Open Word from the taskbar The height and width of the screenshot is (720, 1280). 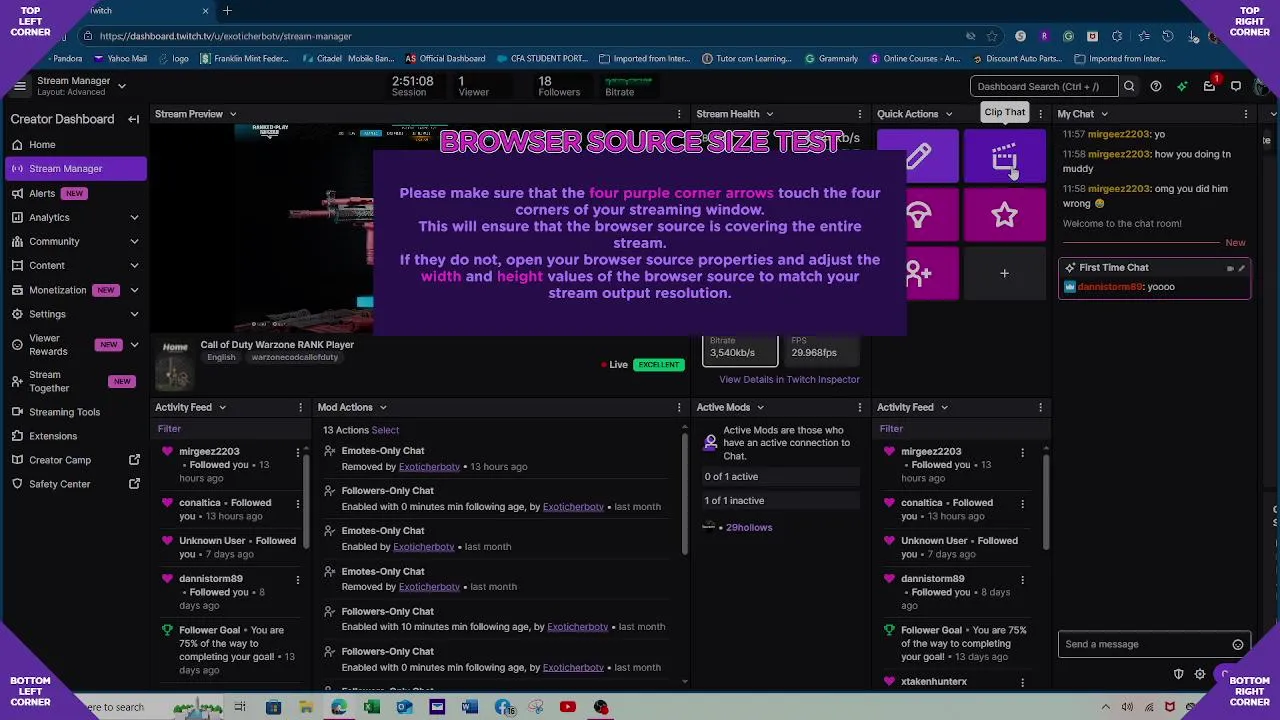(469, 707)
